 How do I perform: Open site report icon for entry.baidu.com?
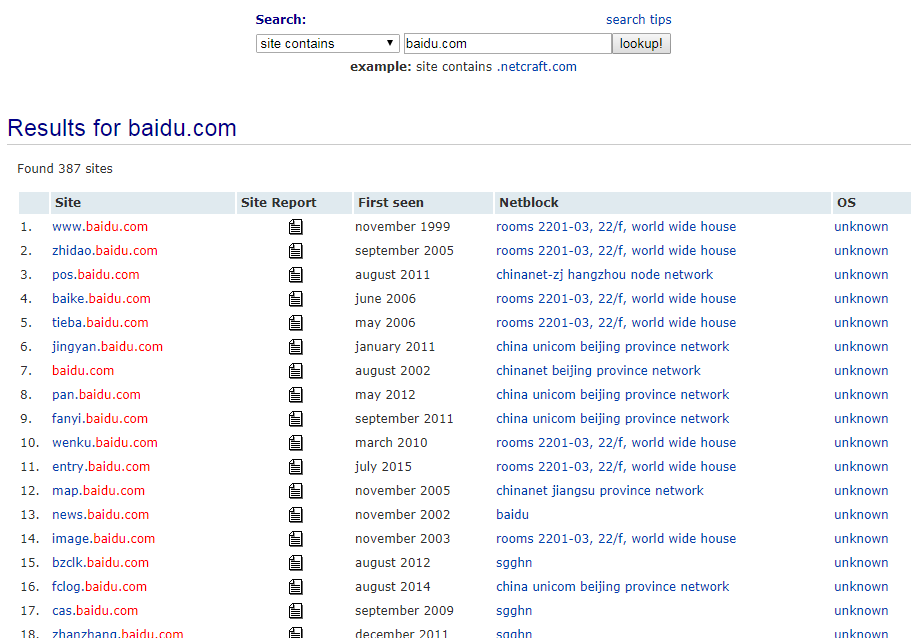click(296, 467)
